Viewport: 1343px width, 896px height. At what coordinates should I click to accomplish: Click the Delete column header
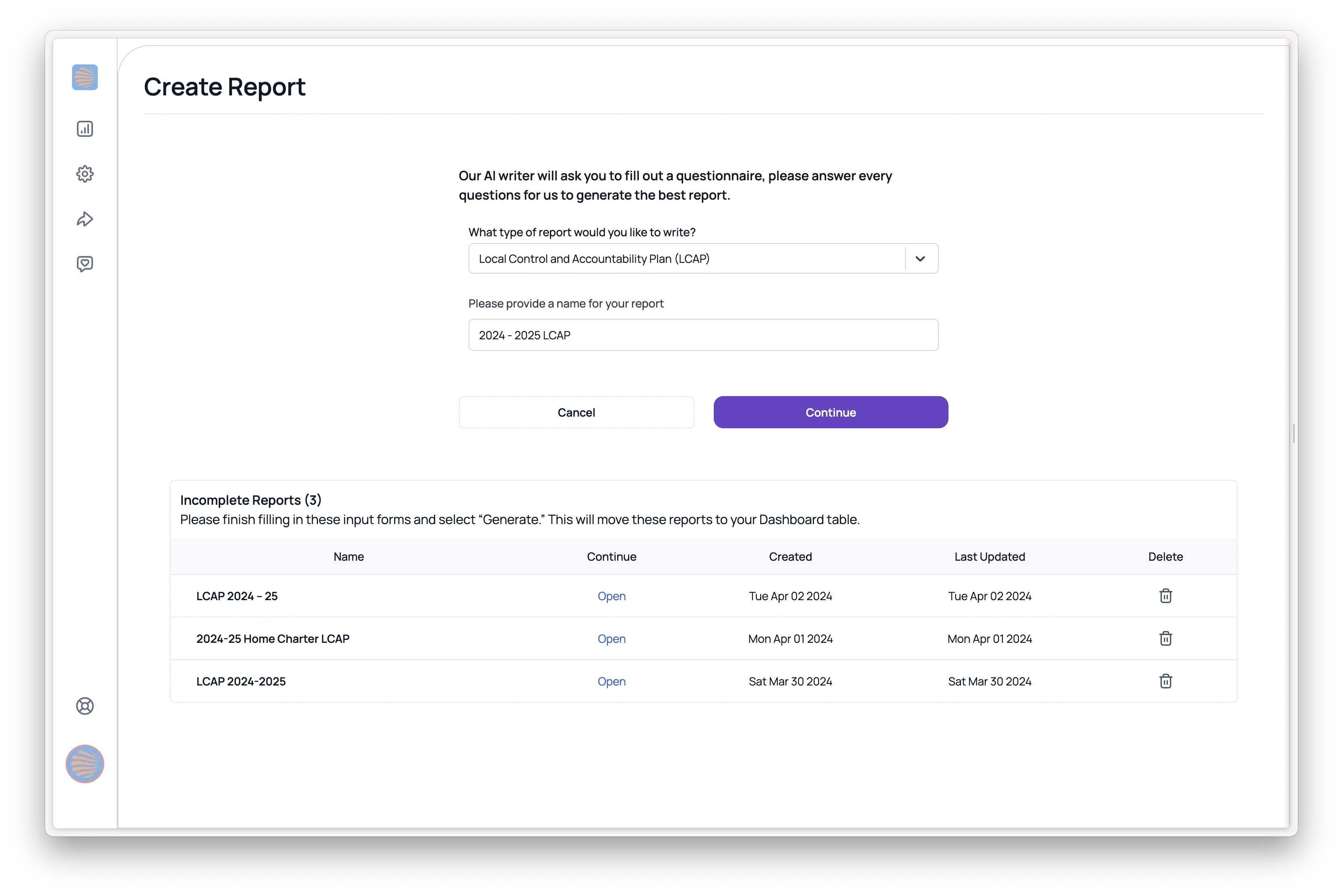[x=1165, y=557]
